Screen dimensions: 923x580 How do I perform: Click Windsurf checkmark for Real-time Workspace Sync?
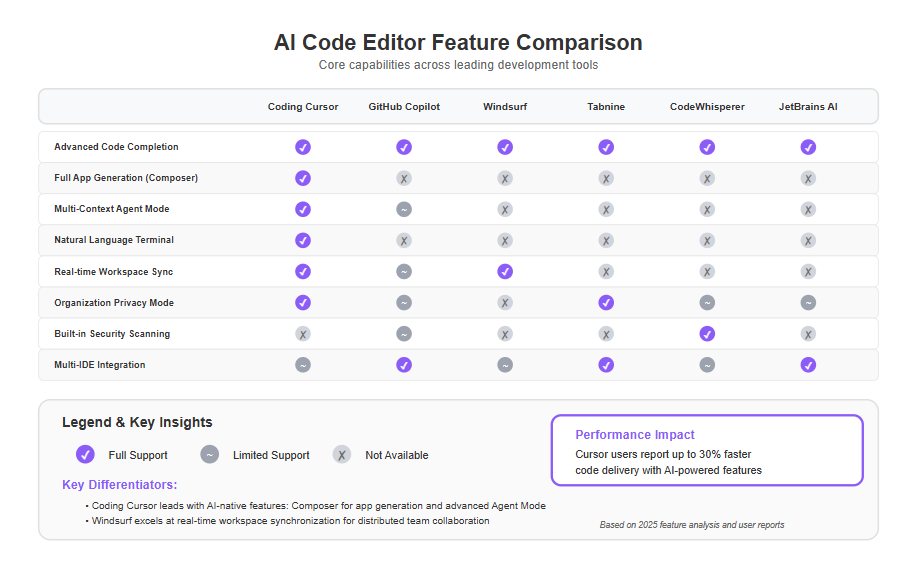tap(505, 271)
